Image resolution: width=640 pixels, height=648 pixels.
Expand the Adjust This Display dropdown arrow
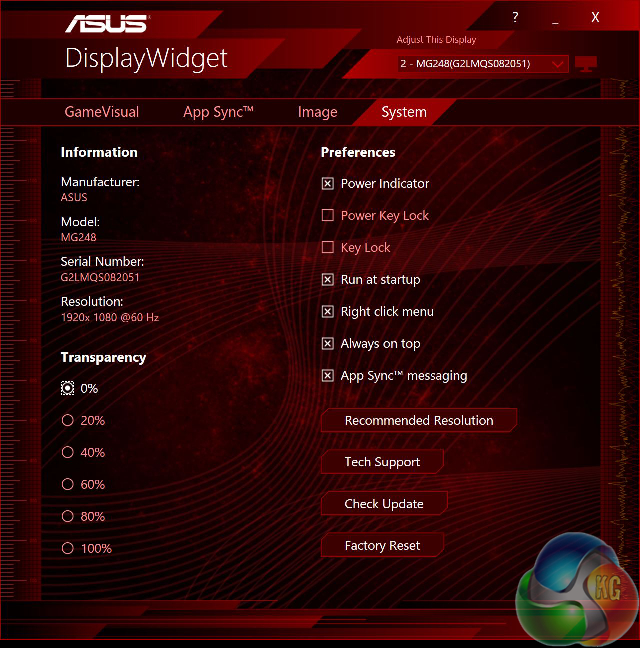click(x=558, y=64)
